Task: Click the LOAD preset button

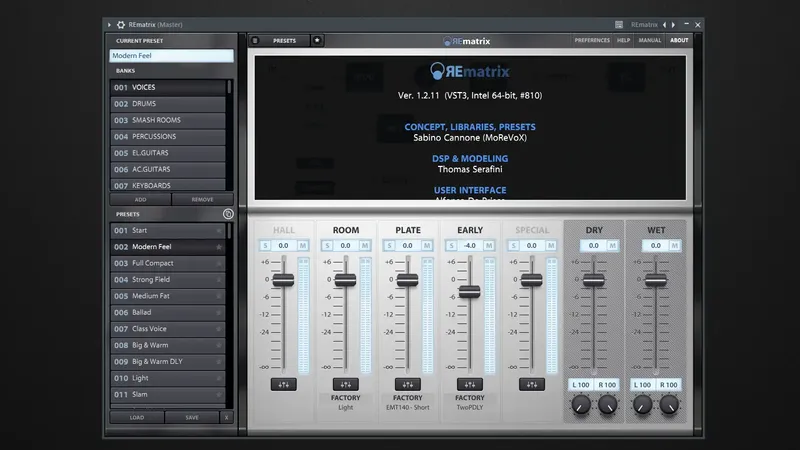Action: click(x=137, y=417)
